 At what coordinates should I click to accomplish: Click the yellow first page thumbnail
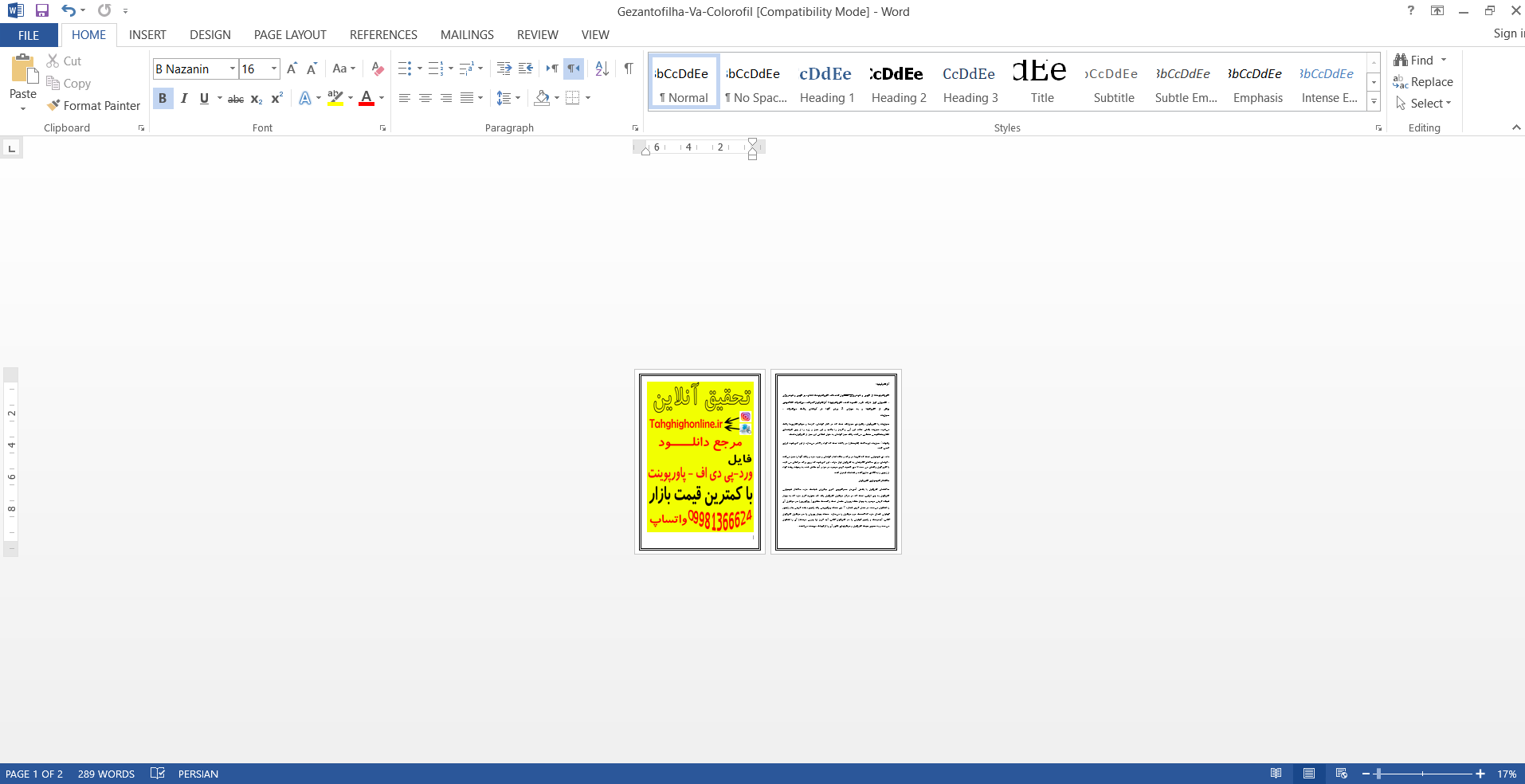(700, 461)
